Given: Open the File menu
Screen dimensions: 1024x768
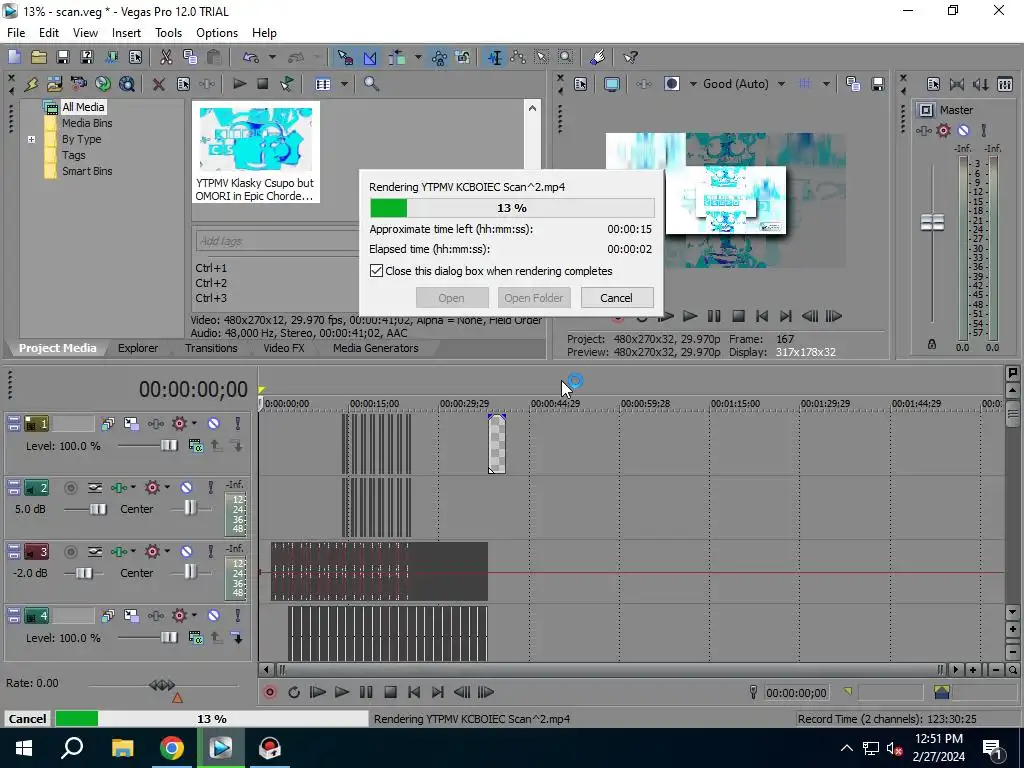Looking at the screenshot, I should pos(16,33).
